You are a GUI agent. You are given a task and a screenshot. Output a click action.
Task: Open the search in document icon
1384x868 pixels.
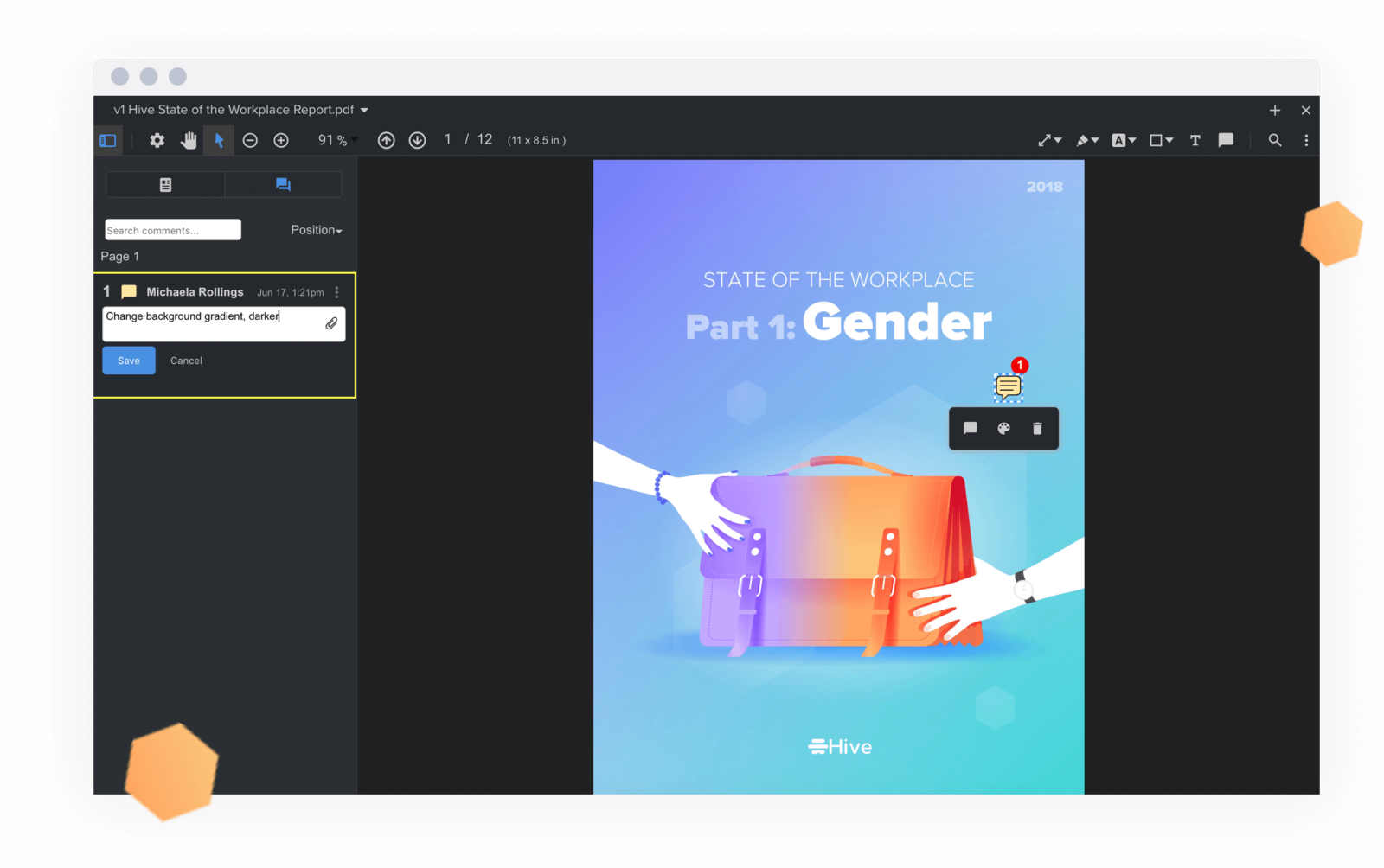1275,139
